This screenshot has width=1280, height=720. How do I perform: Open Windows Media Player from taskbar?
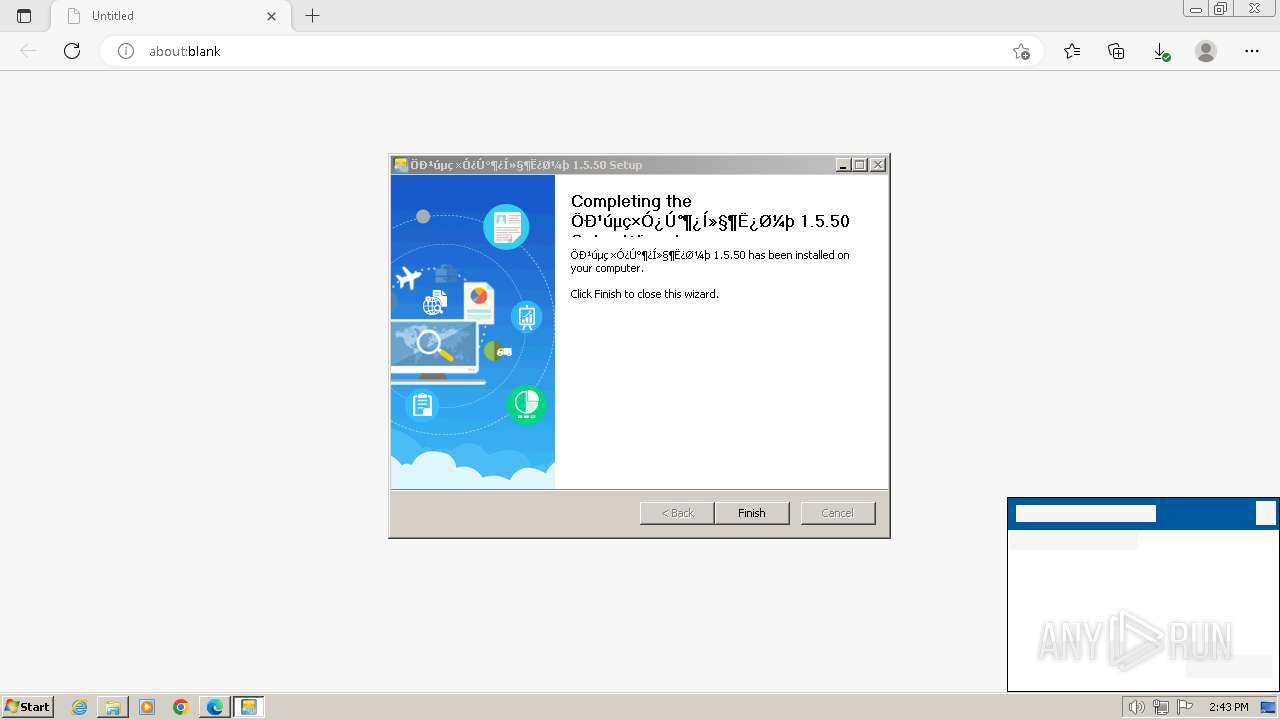147,707
